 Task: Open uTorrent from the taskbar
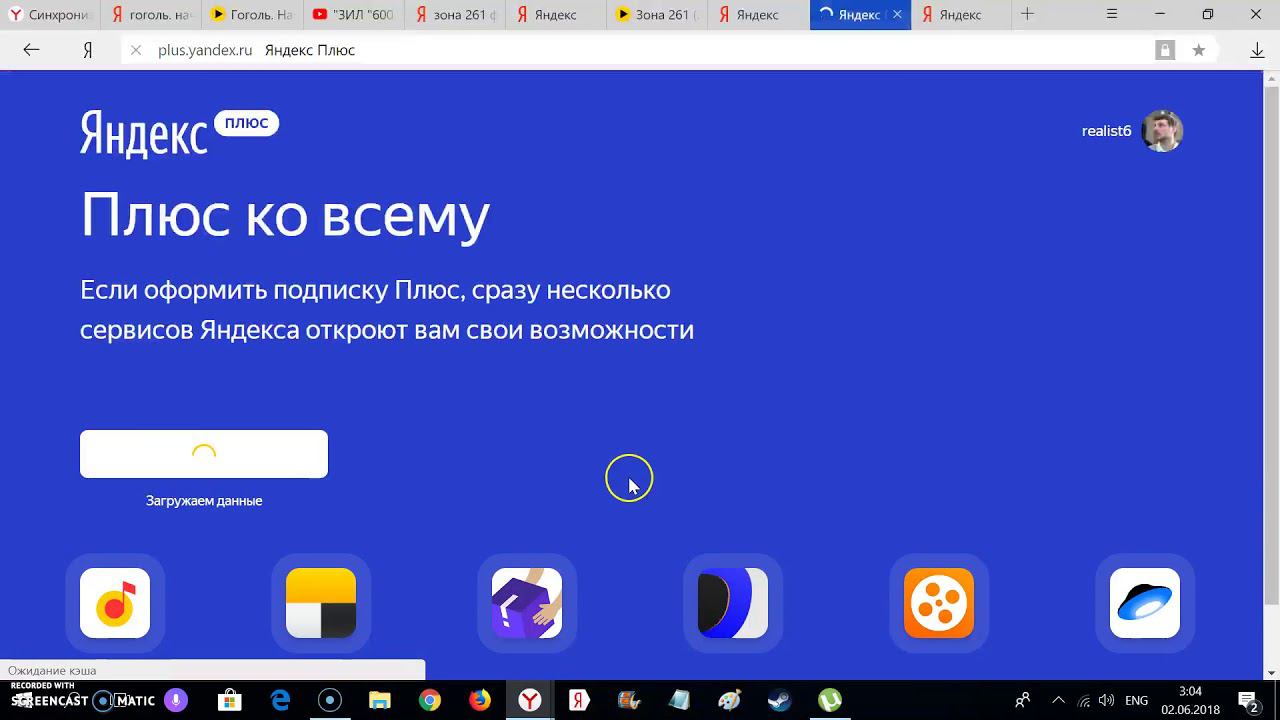(x=829, y=700)
